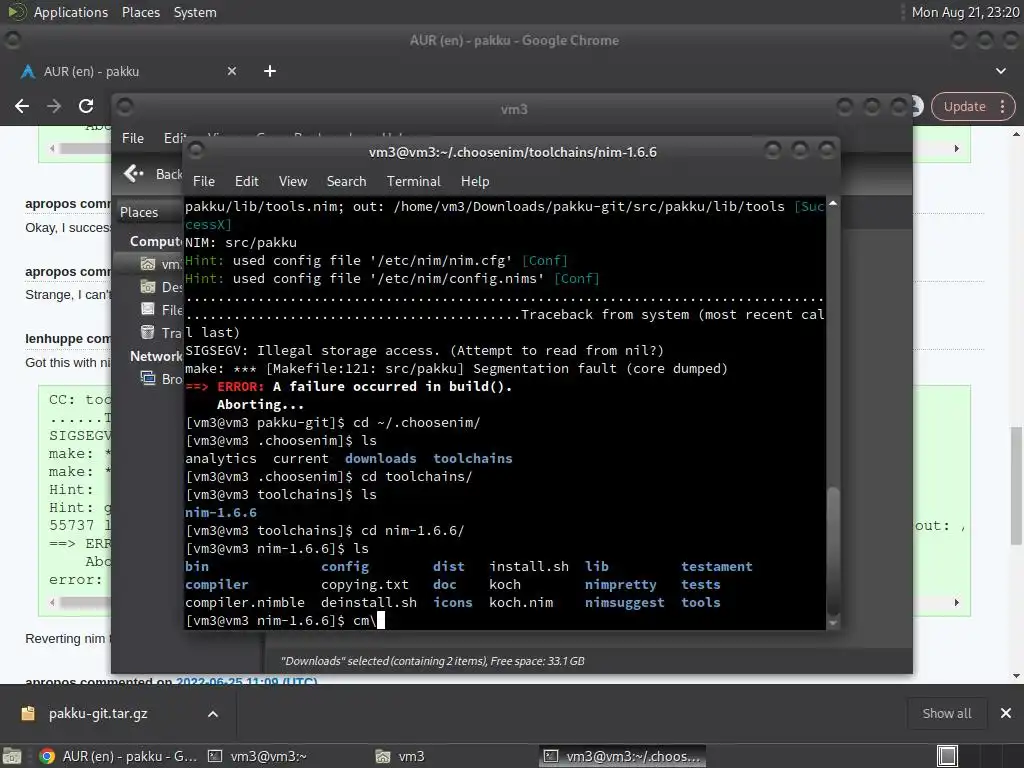This screenshot has height=768, width=1024.
Task: Open the terminal's File menu
Action: [203, 181]
